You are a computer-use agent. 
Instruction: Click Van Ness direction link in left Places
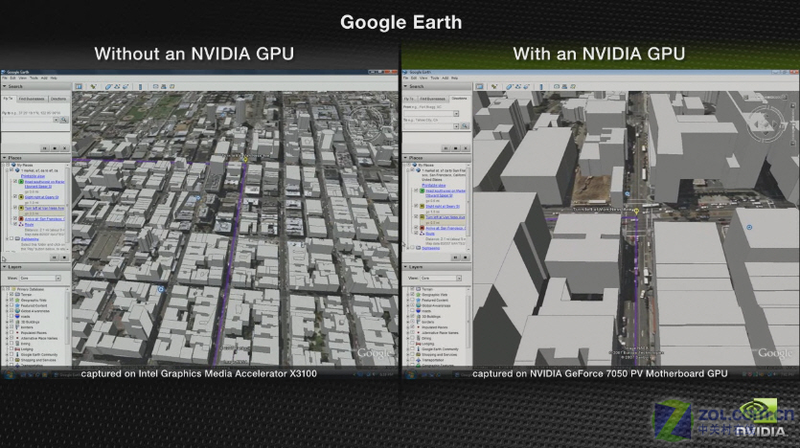click(x=44, y=208)
